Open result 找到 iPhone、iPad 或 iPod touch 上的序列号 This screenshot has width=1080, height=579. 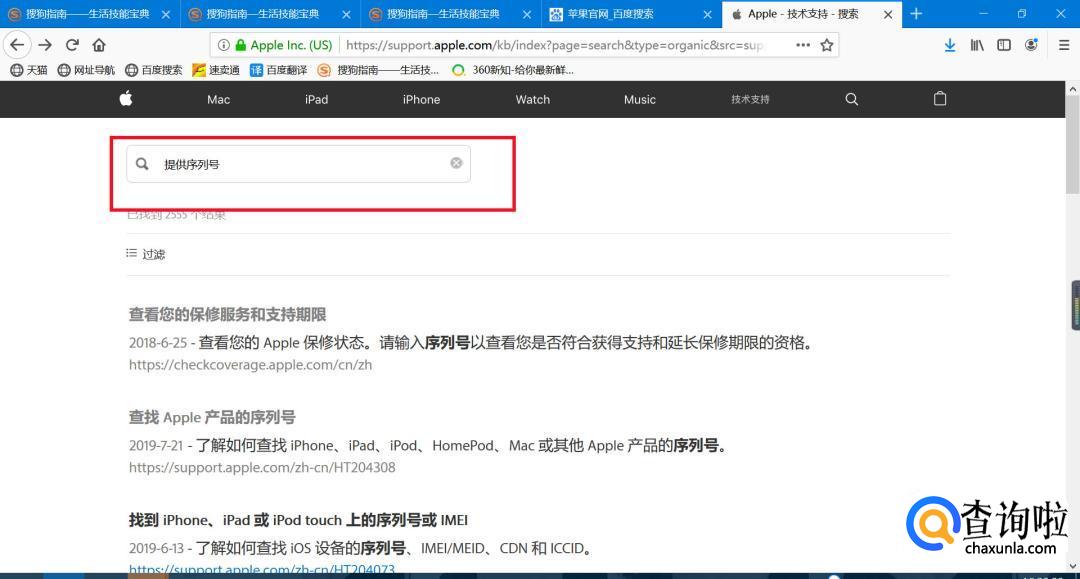(298, 520)
